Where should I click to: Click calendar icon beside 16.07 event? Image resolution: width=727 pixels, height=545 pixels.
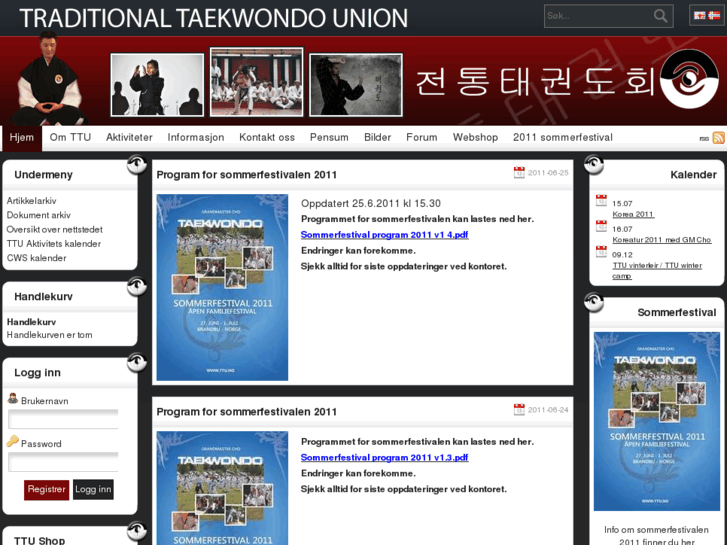pos(601,226)
